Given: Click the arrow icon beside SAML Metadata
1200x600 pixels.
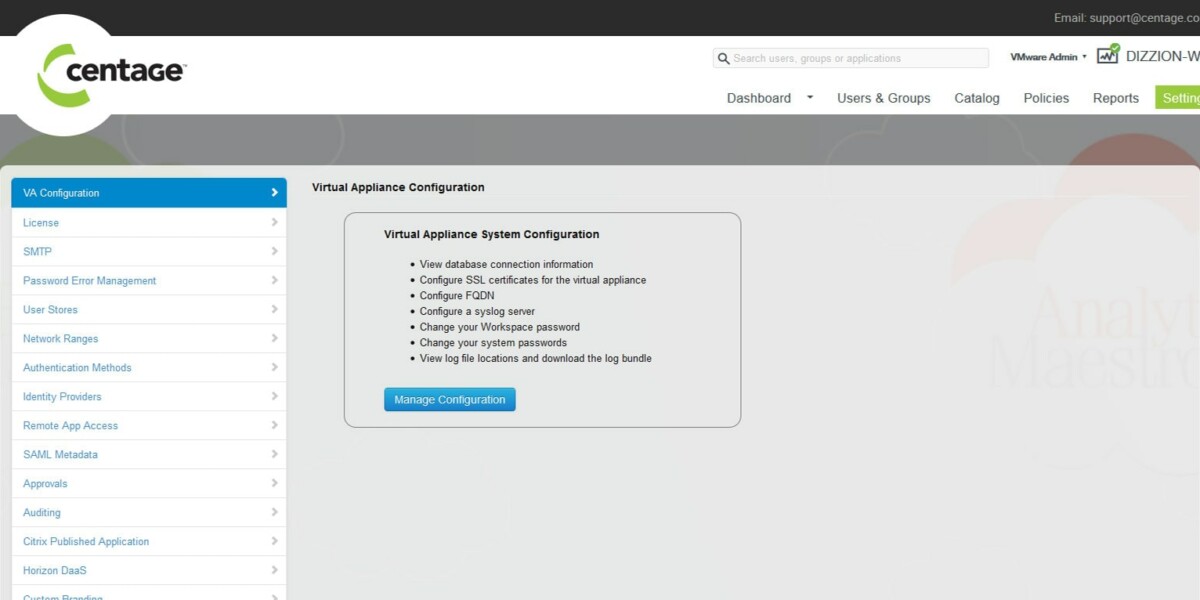Looking at the screenshot, I should click(274, 454).
